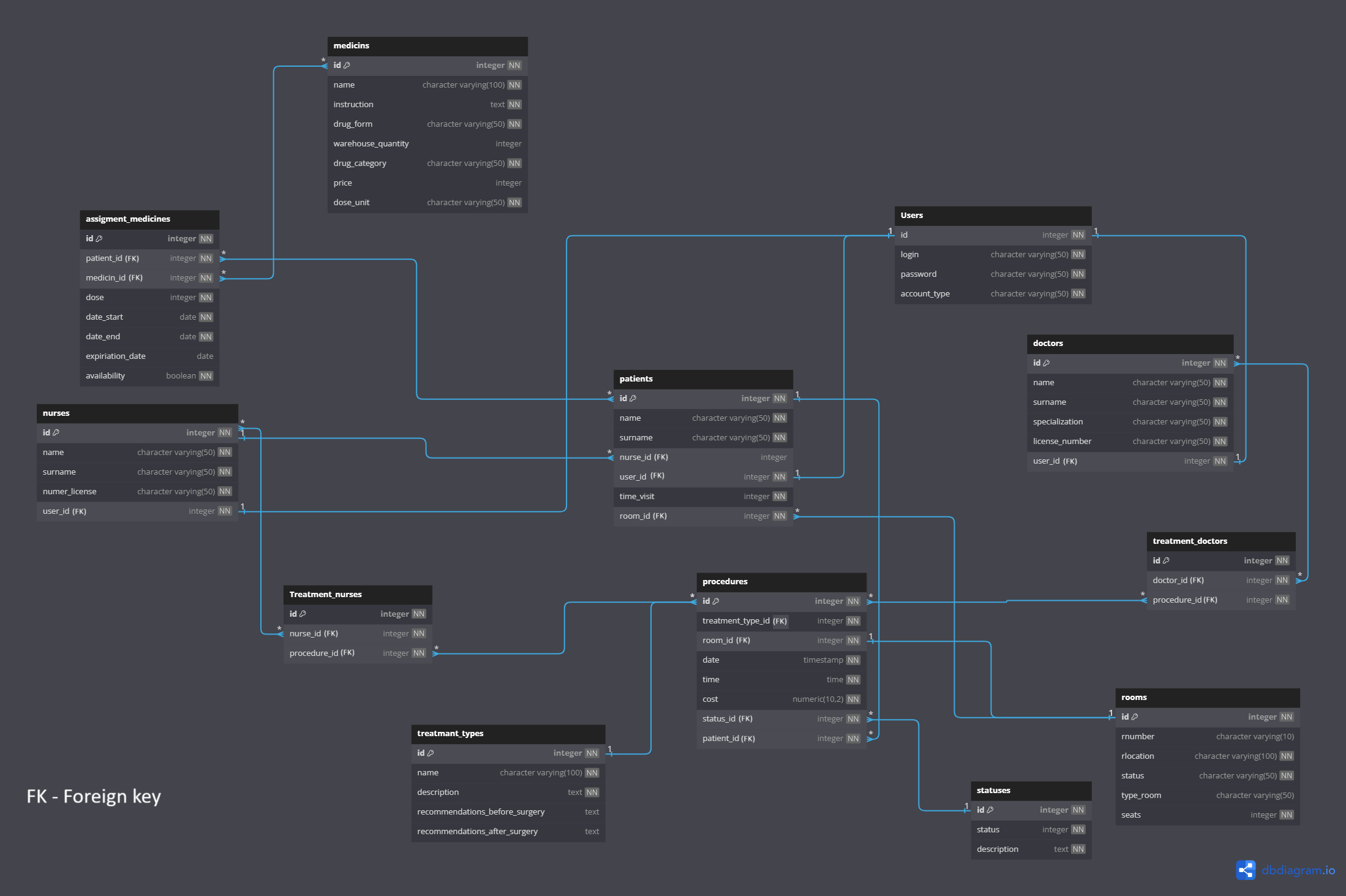
Task: Click the dbdiagram.io logo icon
Action: [1246, 870]
